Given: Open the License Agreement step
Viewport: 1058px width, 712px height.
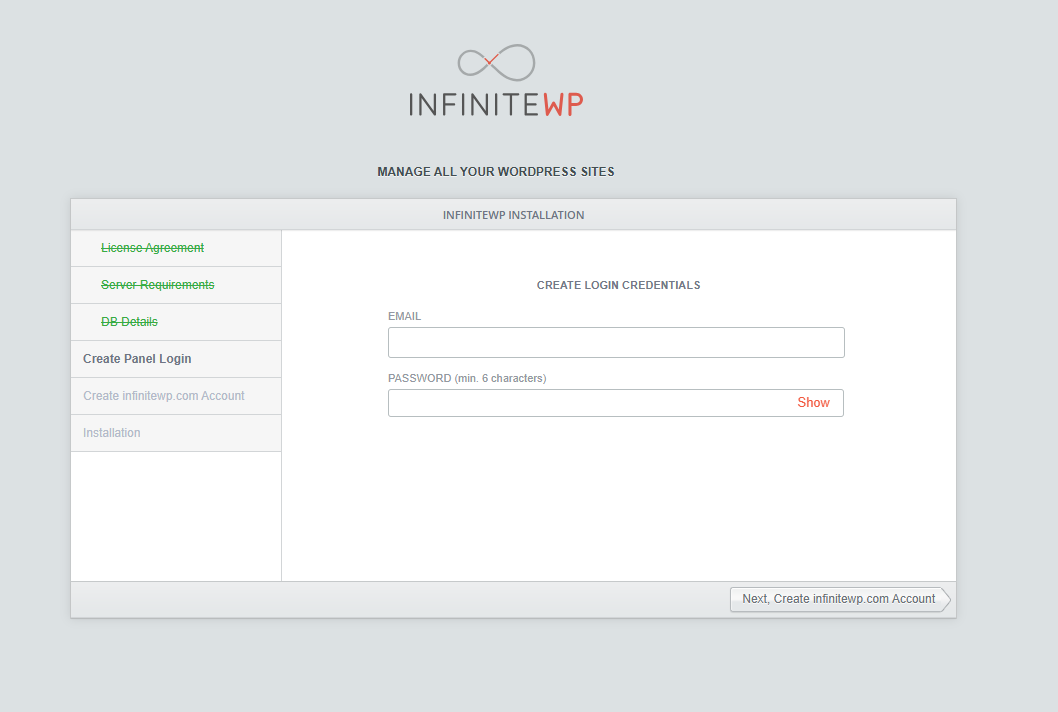Looking at the screenshot, I should 152,248.
